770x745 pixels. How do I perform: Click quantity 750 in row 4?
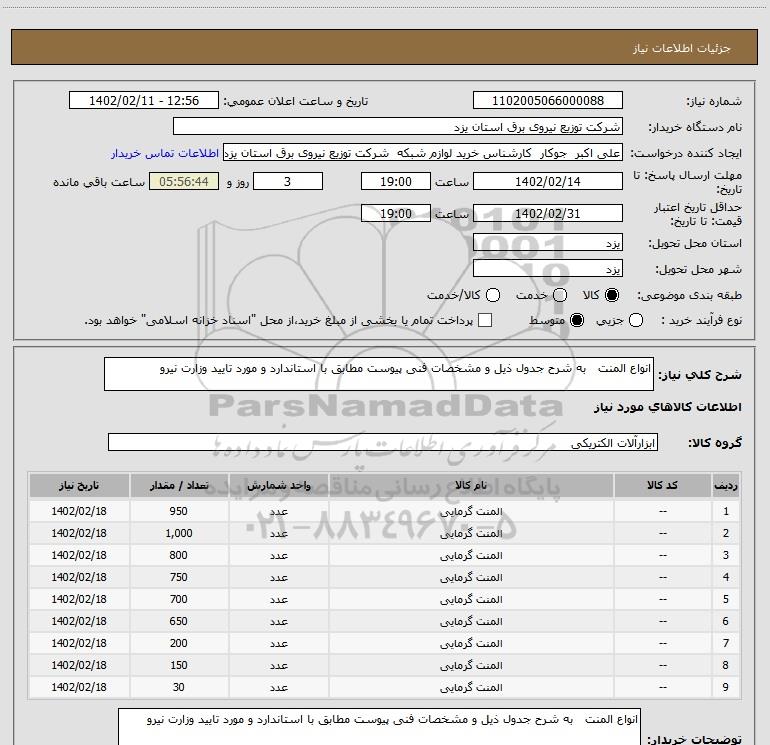tap(179, 577)
